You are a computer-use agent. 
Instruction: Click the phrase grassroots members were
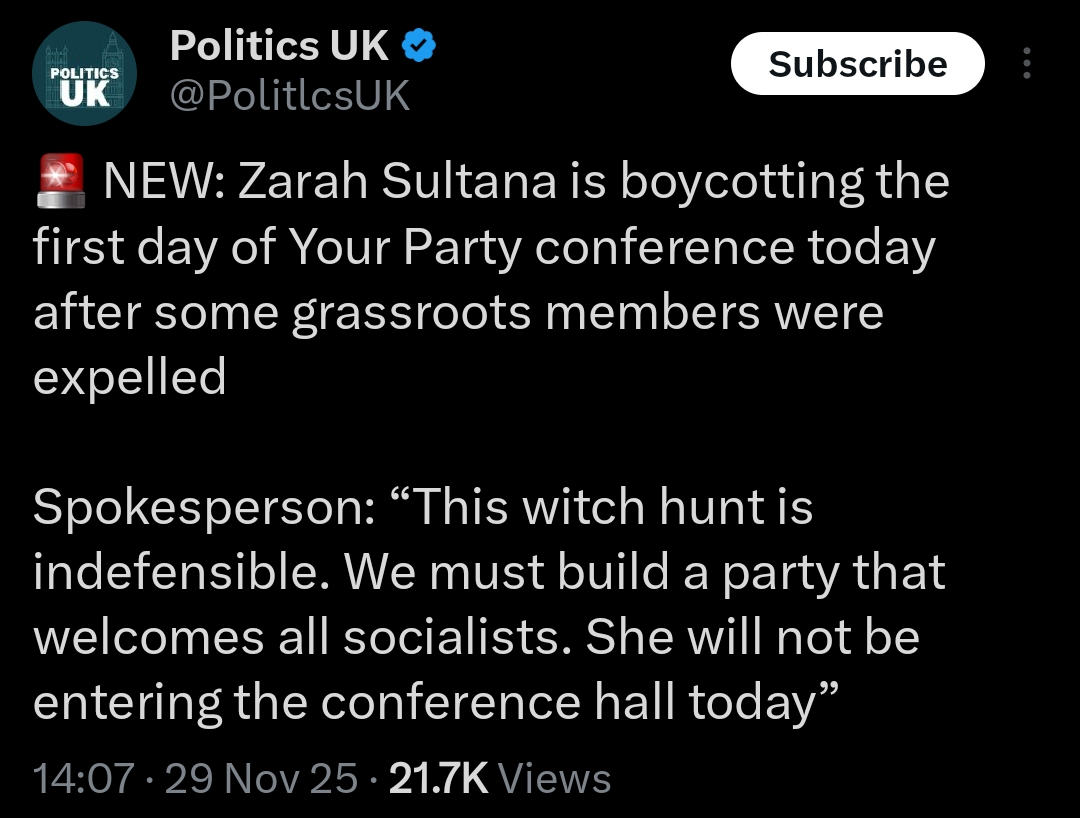click(x=588, y=313)
